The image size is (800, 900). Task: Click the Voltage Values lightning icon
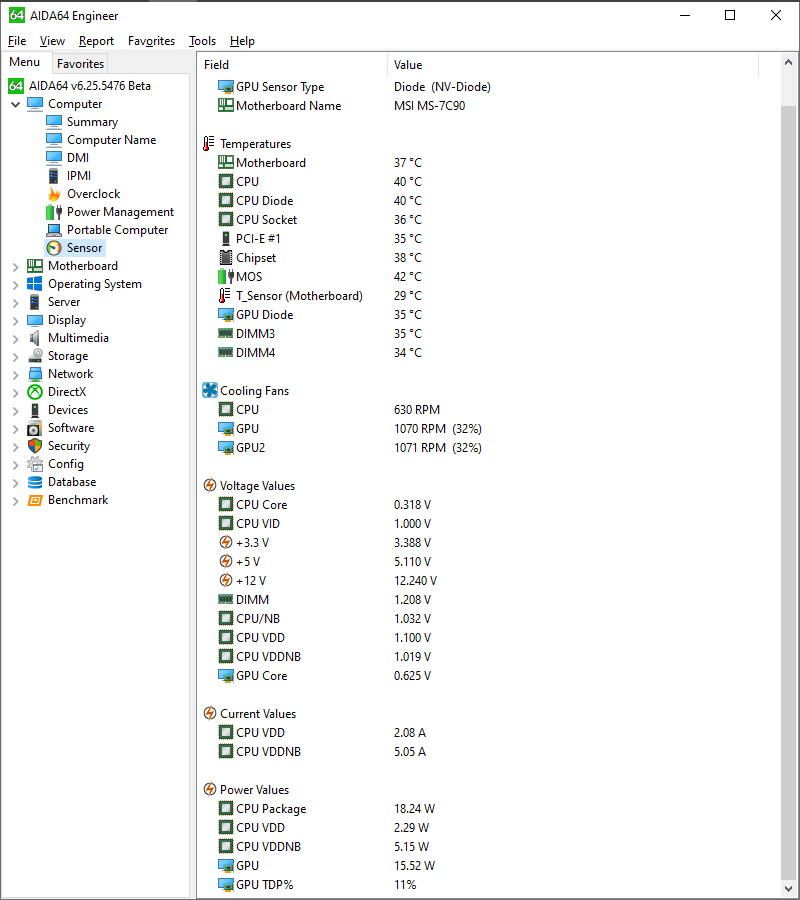pyautogui.click(x=210, y=486)
